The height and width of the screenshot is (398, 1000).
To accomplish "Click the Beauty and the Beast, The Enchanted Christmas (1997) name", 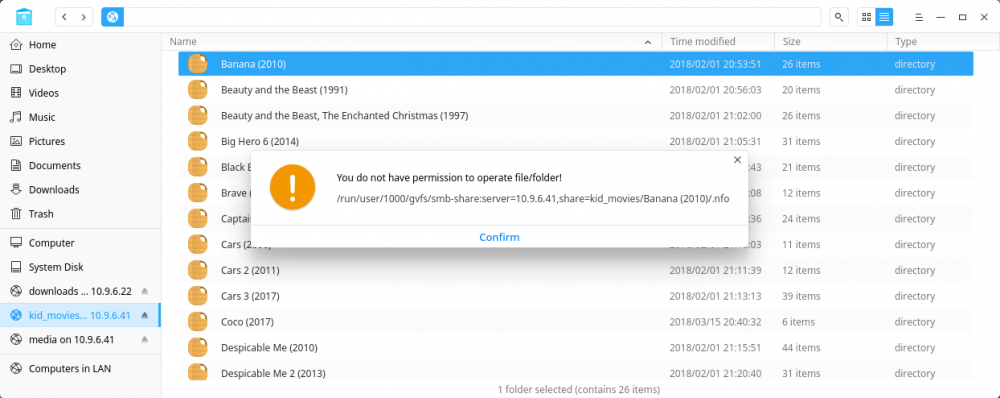I will (344, 116).
